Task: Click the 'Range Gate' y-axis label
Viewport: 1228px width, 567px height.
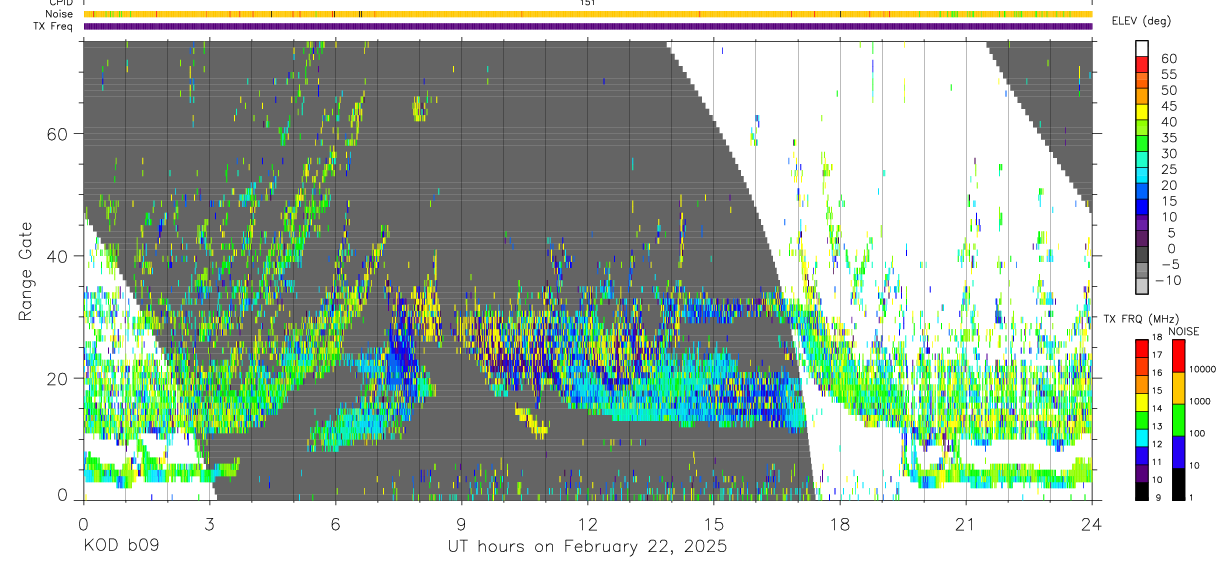Action: (27, 272)
